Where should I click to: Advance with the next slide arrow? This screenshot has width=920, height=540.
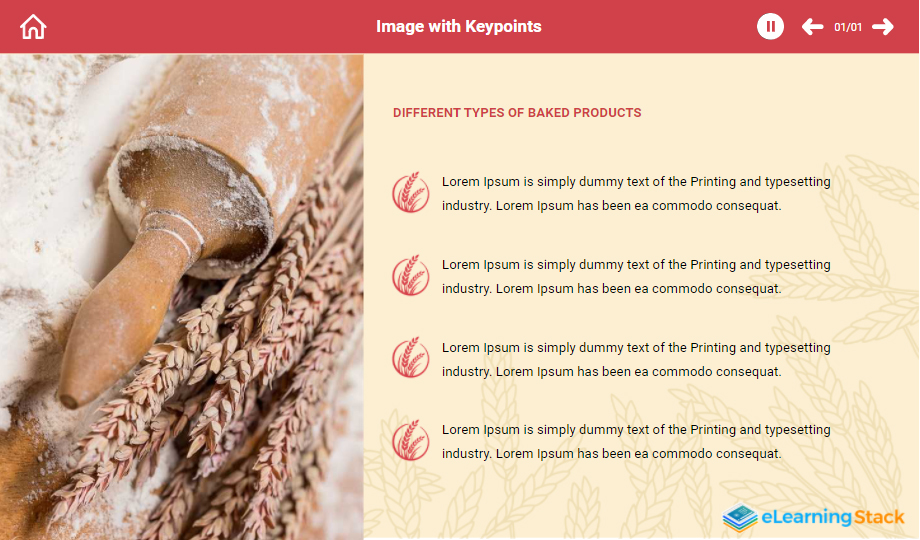coord(883,26)
